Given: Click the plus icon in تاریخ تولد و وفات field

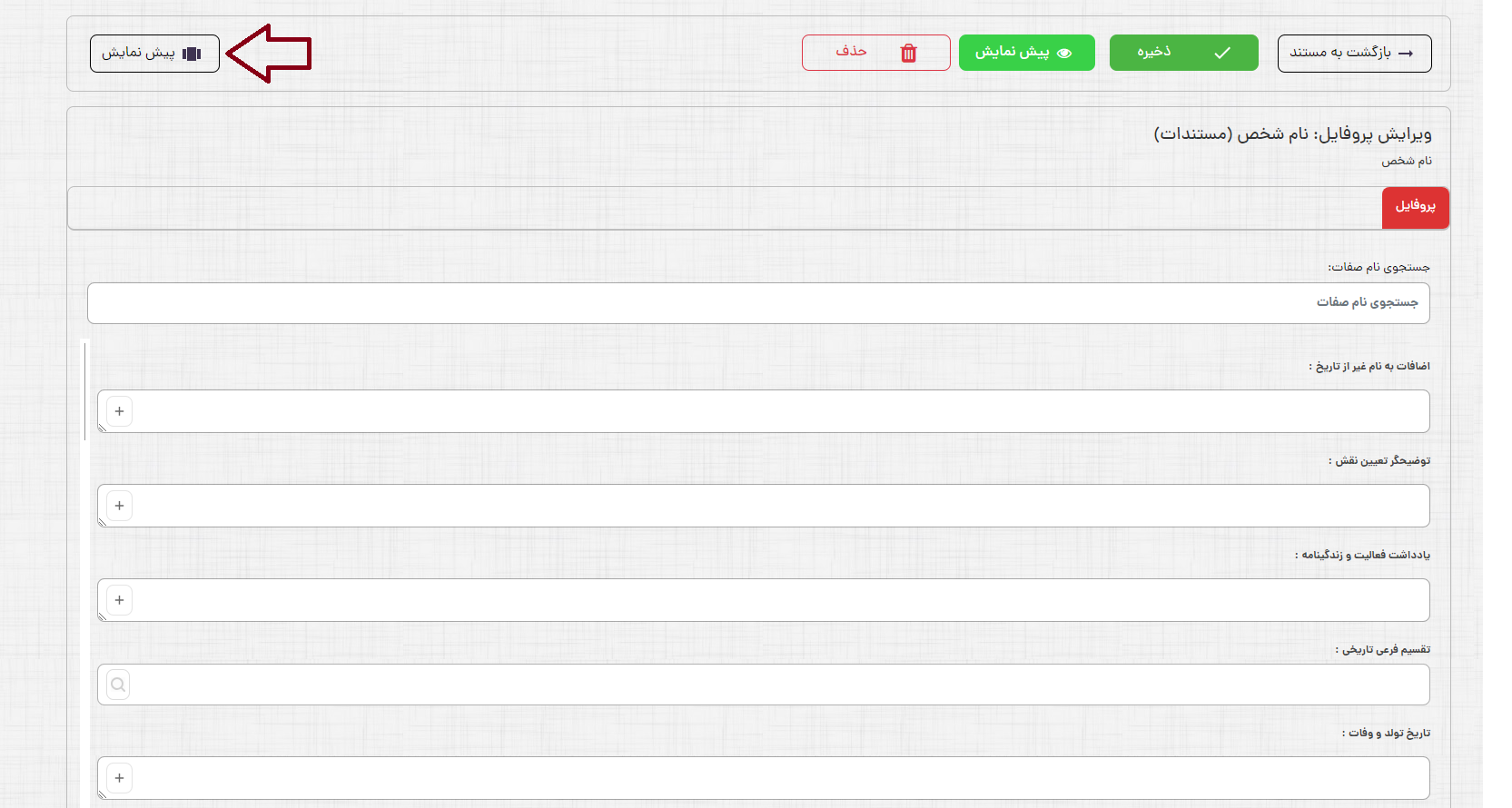Looking at the screenshot, I should tap(119, 778).
